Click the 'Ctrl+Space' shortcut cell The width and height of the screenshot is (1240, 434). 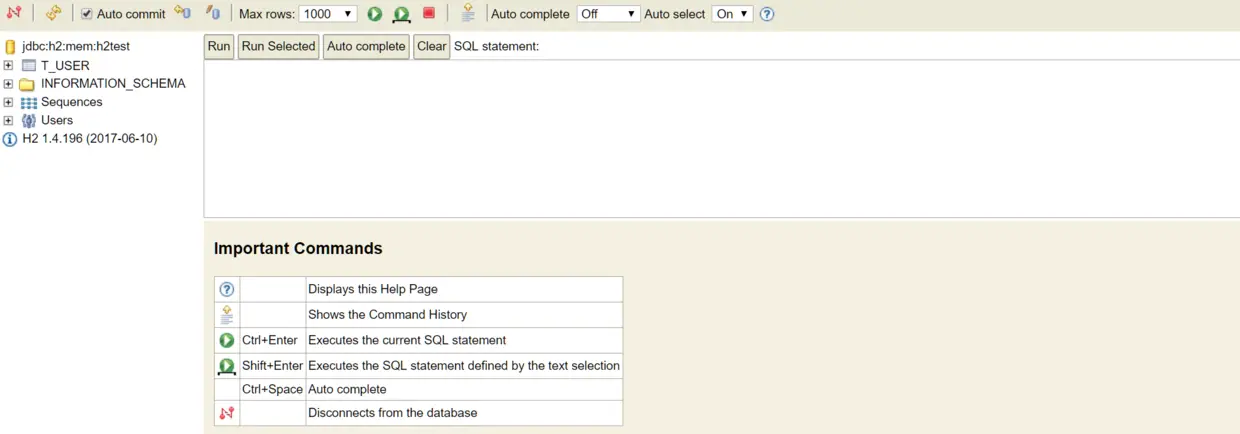pyautogui.click(x=272, y=389)
